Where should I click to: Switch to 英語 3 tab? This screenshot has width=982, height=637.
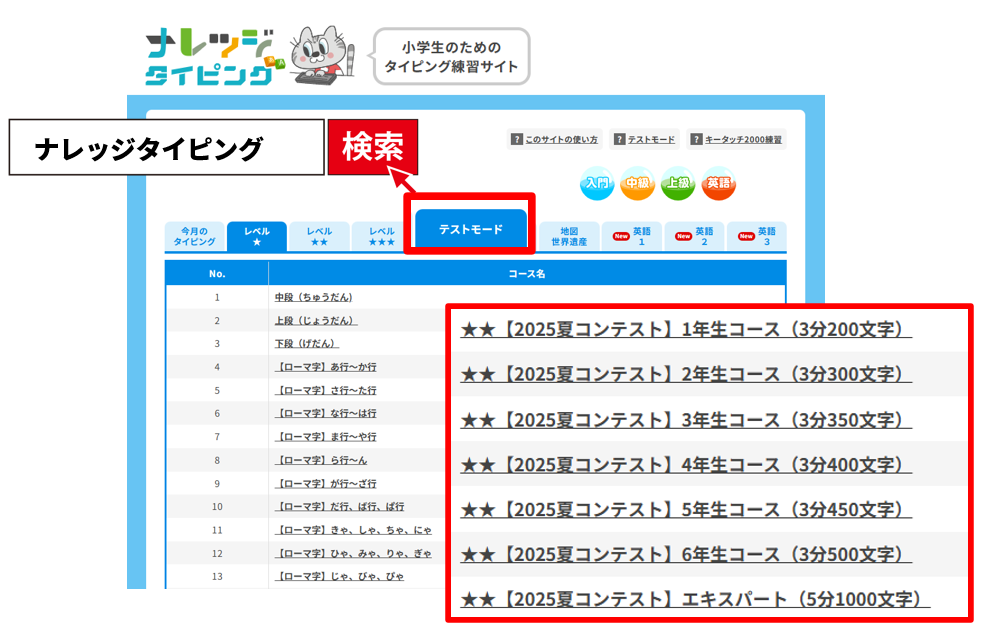[x=756, y=236]
